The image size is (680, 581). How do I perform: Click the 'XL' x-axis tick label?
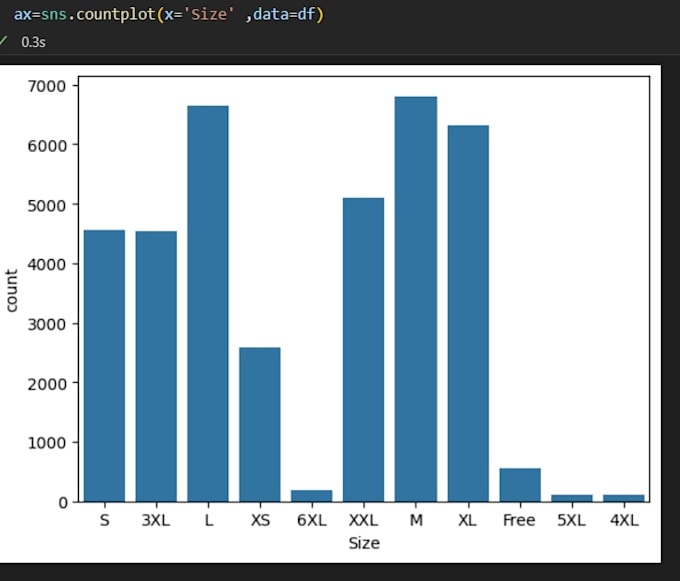coord(467,520)
